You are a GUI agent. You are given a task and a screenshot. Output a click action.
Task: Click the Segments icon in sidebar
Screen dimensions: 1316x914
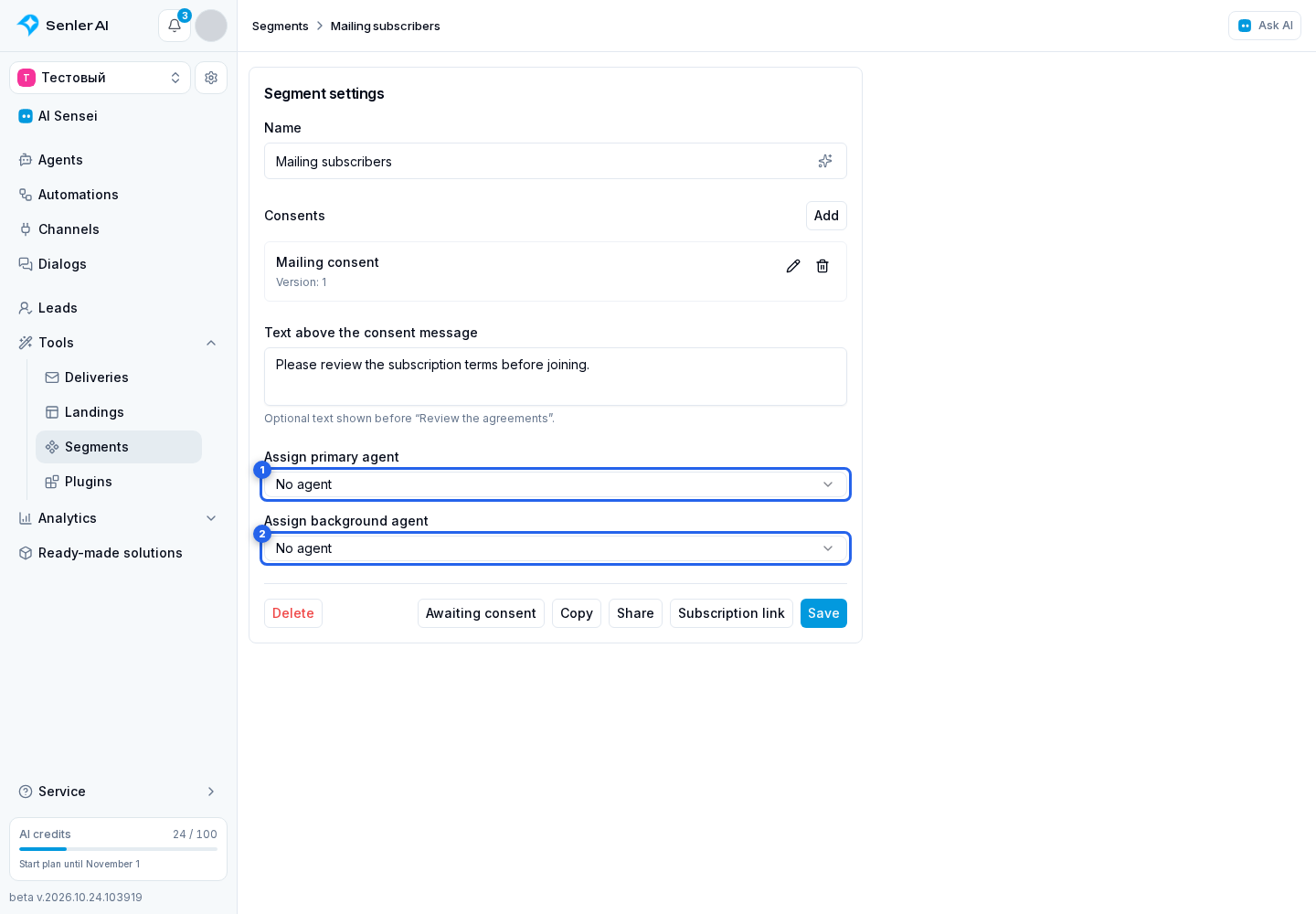click(x=52, y=447)
